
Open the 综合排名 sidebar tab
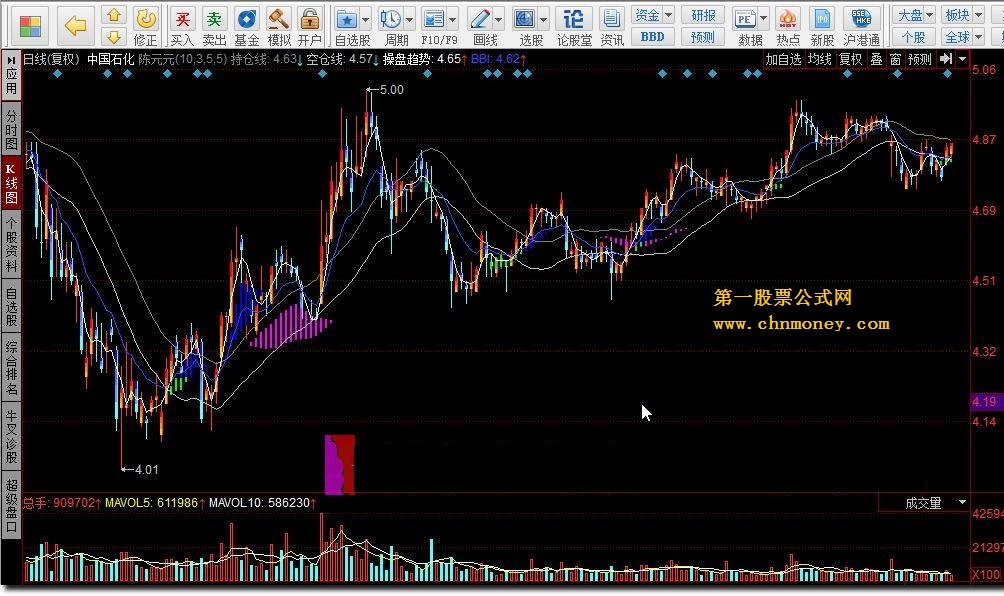coord(12,367)
